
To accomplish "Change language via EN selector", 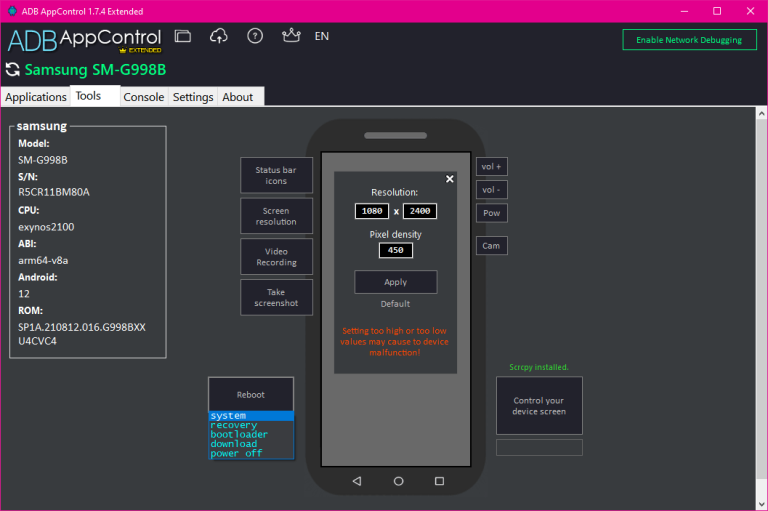I will coord(321,36).
